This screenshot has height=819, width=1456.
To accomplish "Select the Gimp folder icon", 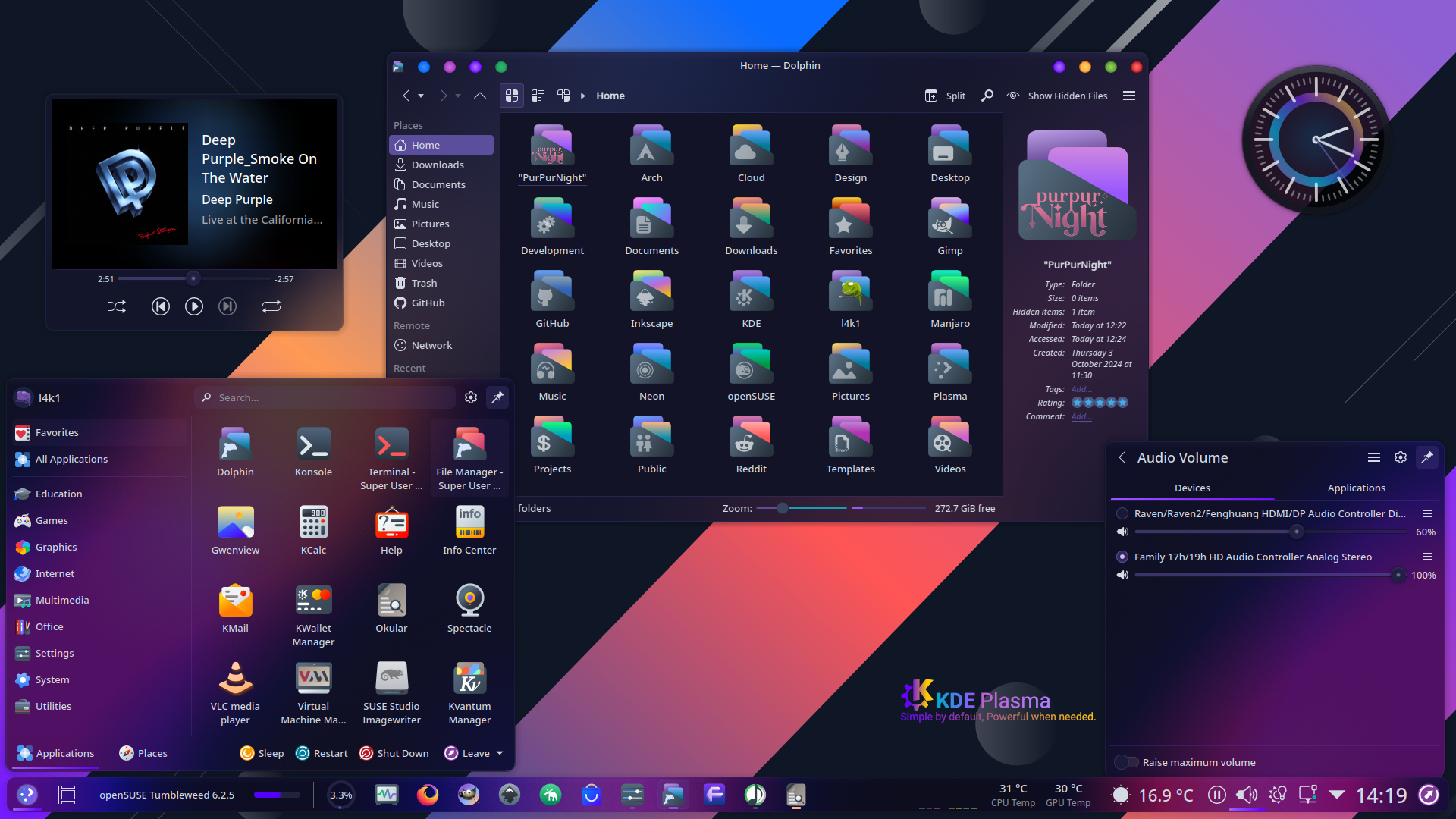I will (950, 219).
